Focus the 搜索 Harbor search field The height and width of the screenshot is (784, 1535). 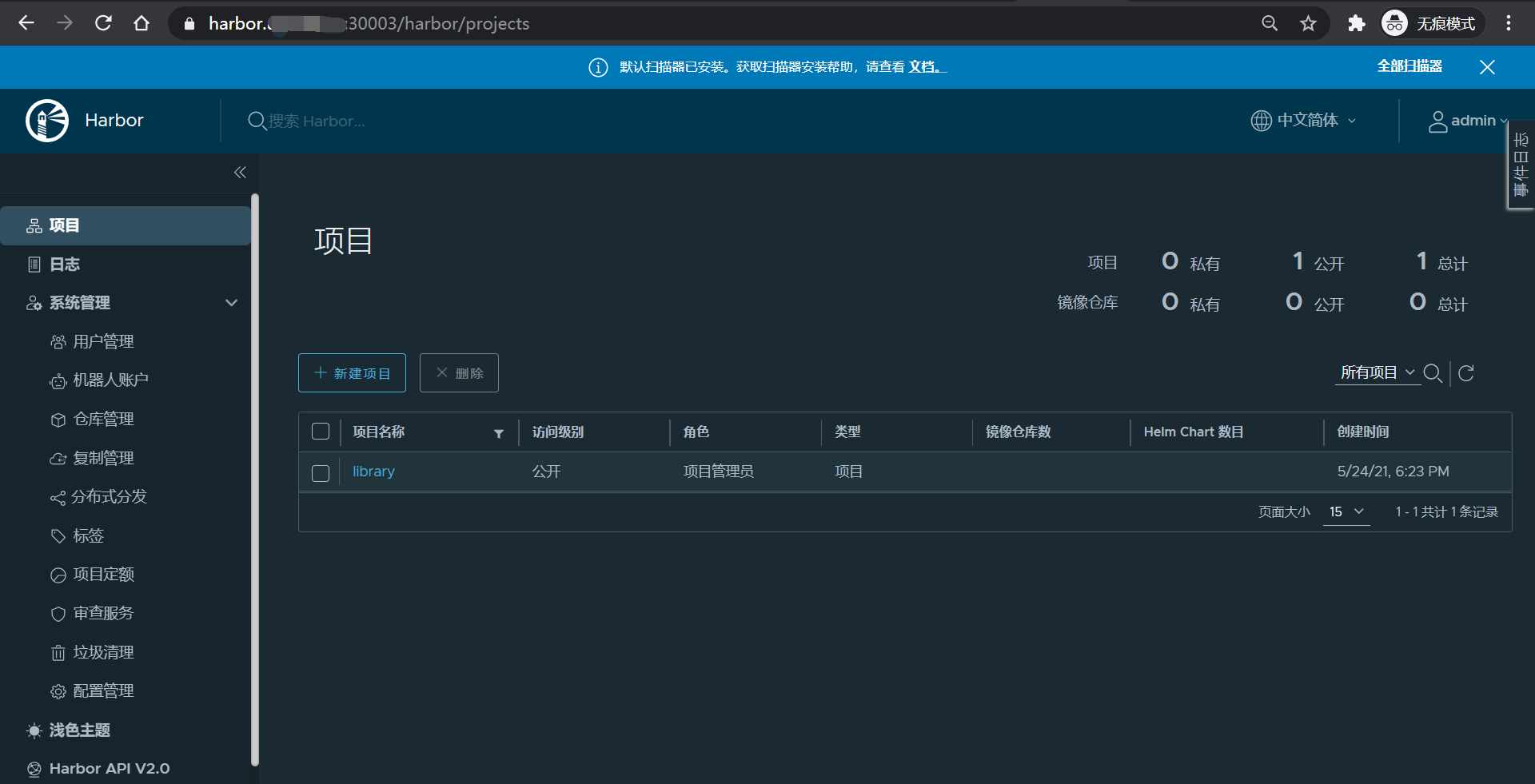click(317, 121)
